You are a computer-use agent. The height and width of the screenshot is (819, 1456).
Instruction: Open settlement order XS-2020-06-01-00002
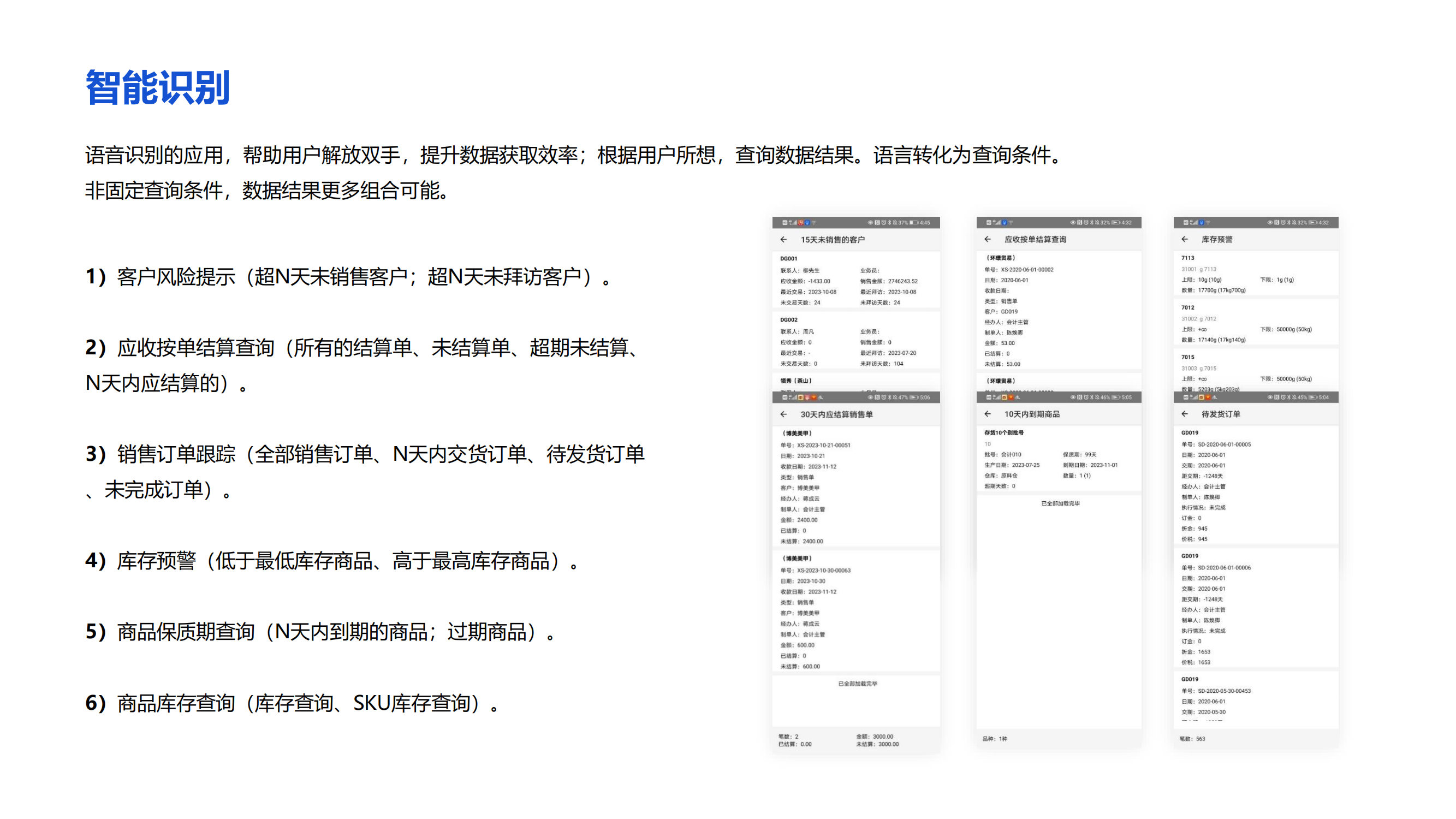tap(1026, 270)
